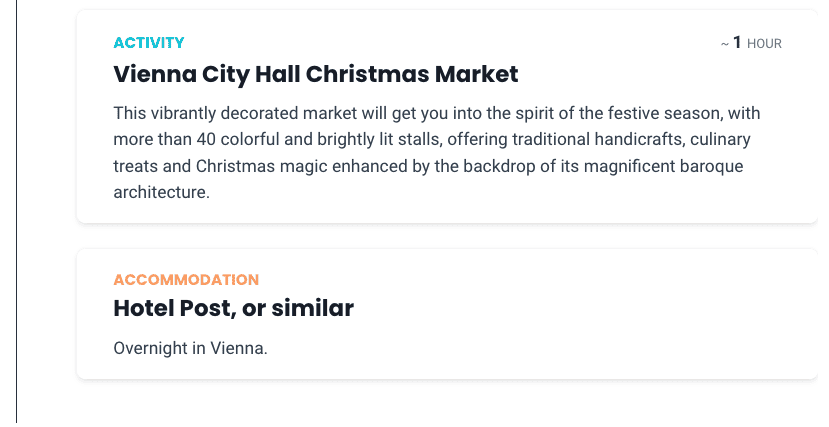Select the bold number 1 in duration
This screenshot has height=427, width=829.
737,42
